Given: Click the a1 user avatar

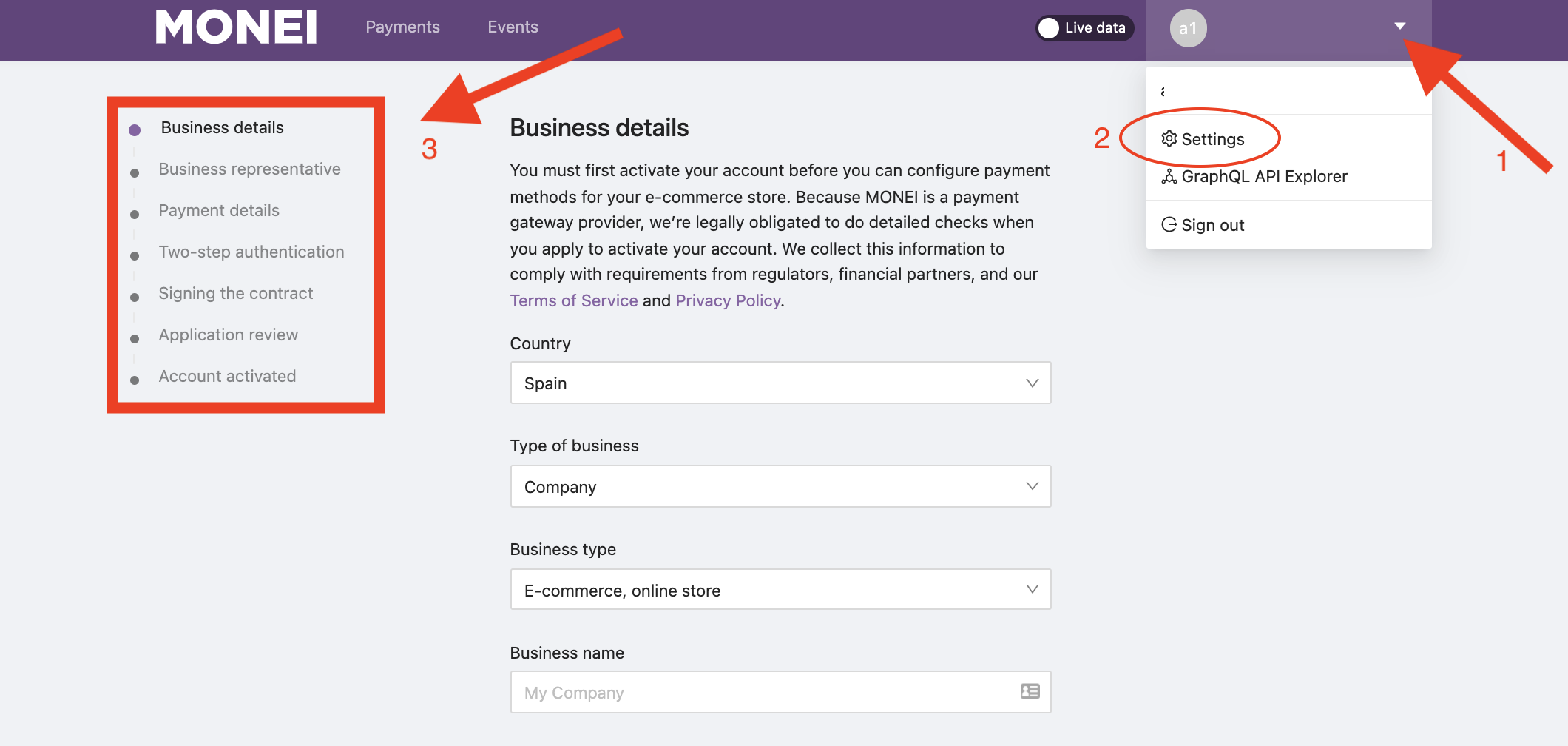Looking at the screenshot, I should (x=1188, y=28).
